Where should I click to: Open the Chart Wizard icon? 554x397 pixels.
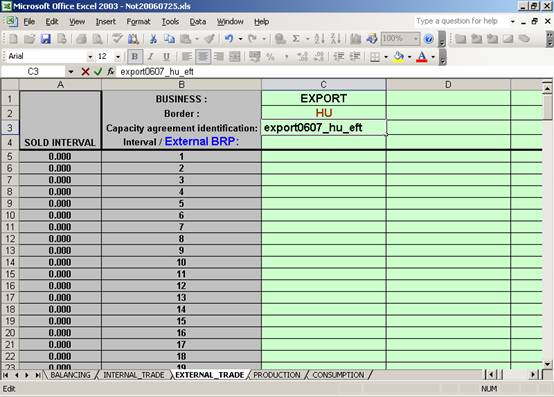point(356,39)
